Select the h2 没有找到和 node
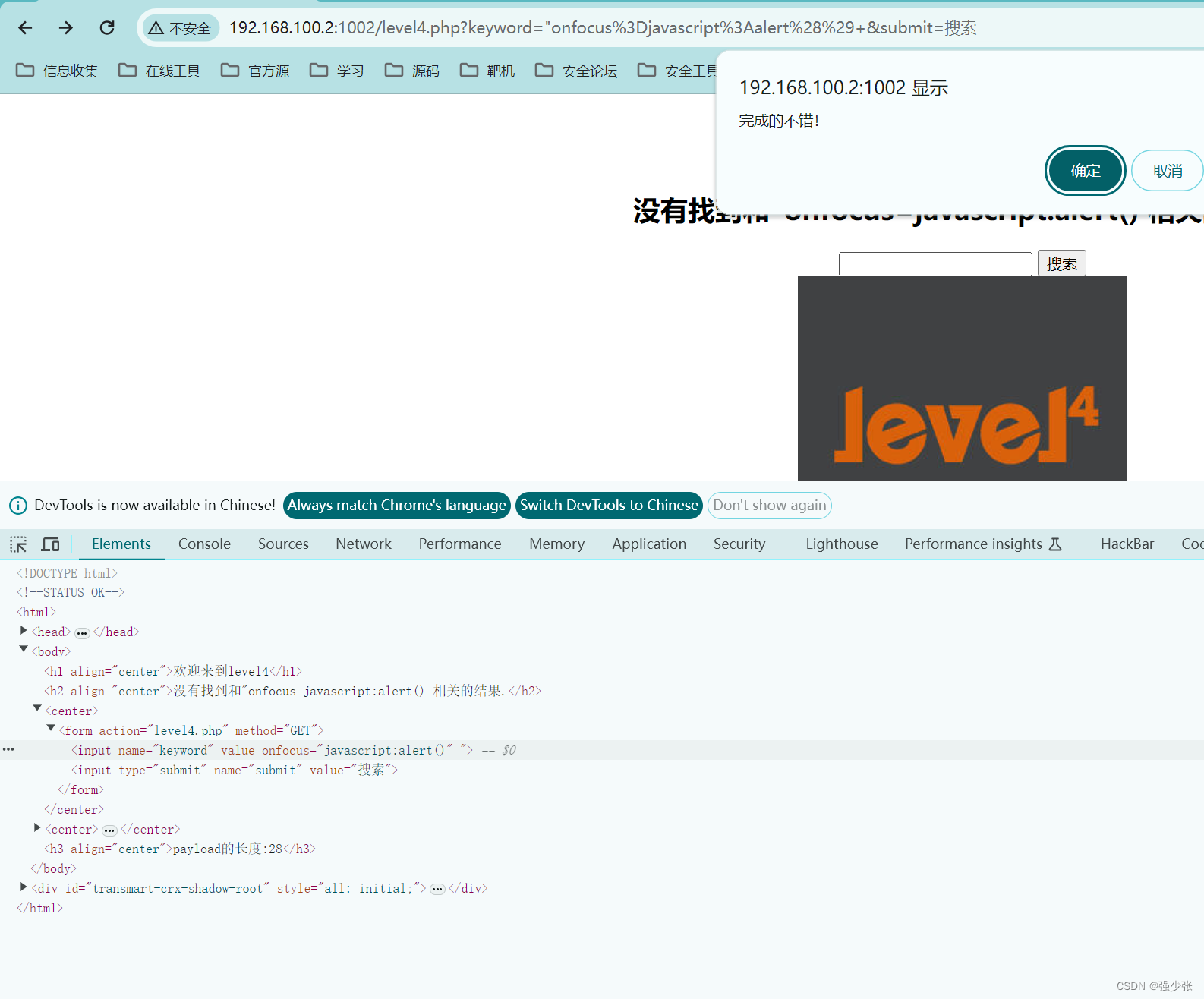 click(x=292, y=691)
